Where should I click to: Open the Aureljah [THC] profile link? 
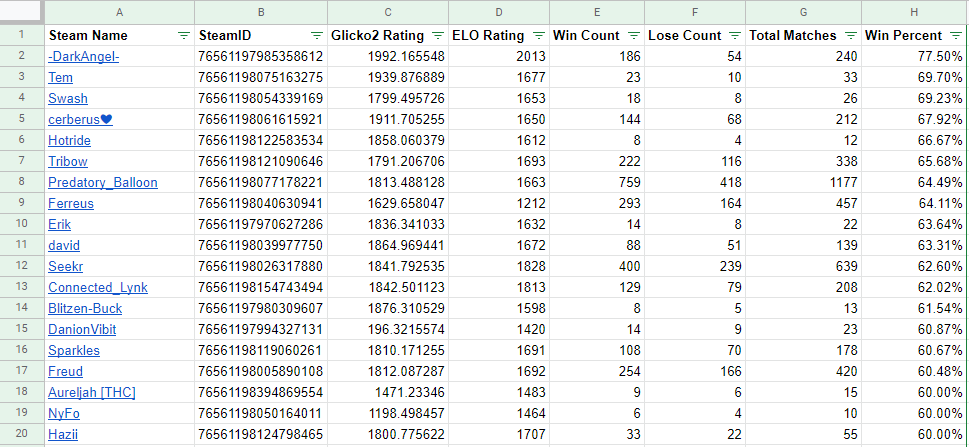tap(92, 393)
